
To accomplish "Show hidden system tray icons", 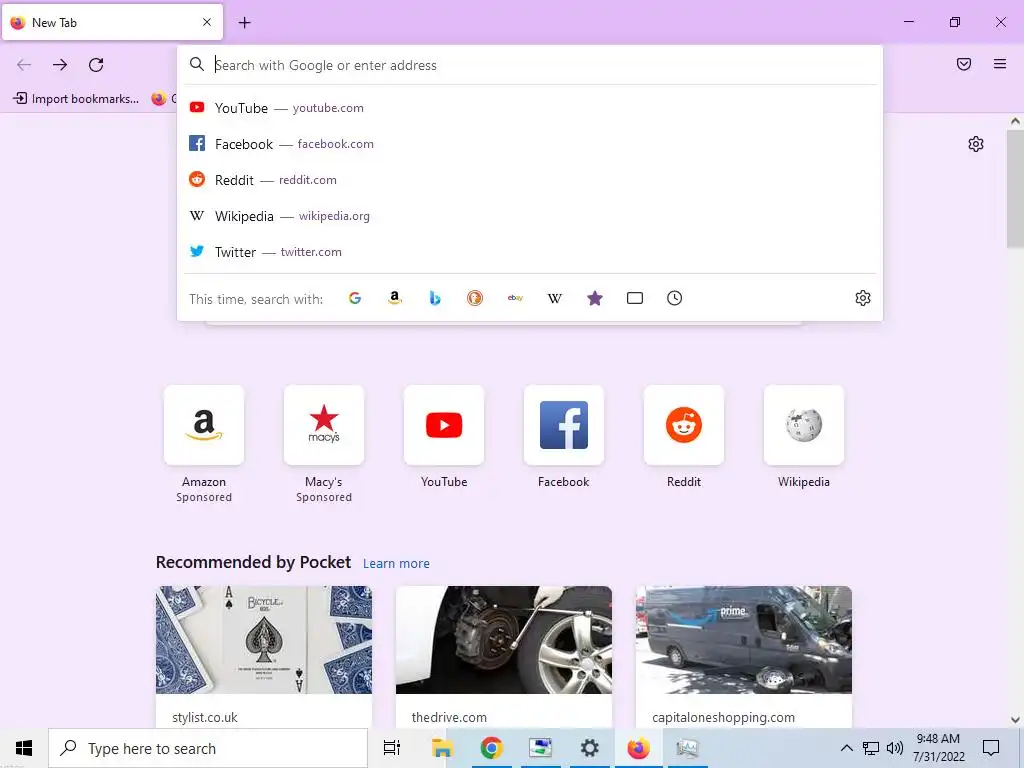I will tap(846, 748).
